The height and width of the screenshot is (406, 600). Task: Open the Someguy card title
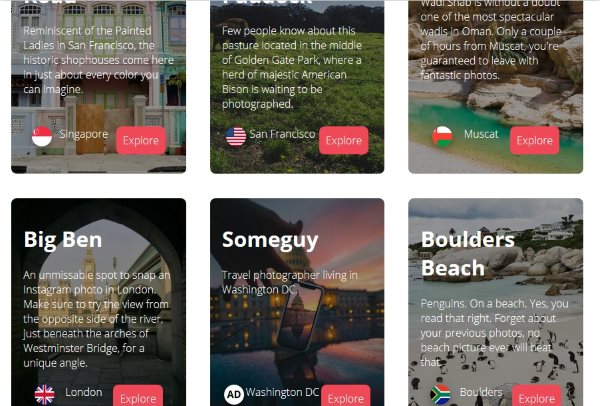click(270, 241)
